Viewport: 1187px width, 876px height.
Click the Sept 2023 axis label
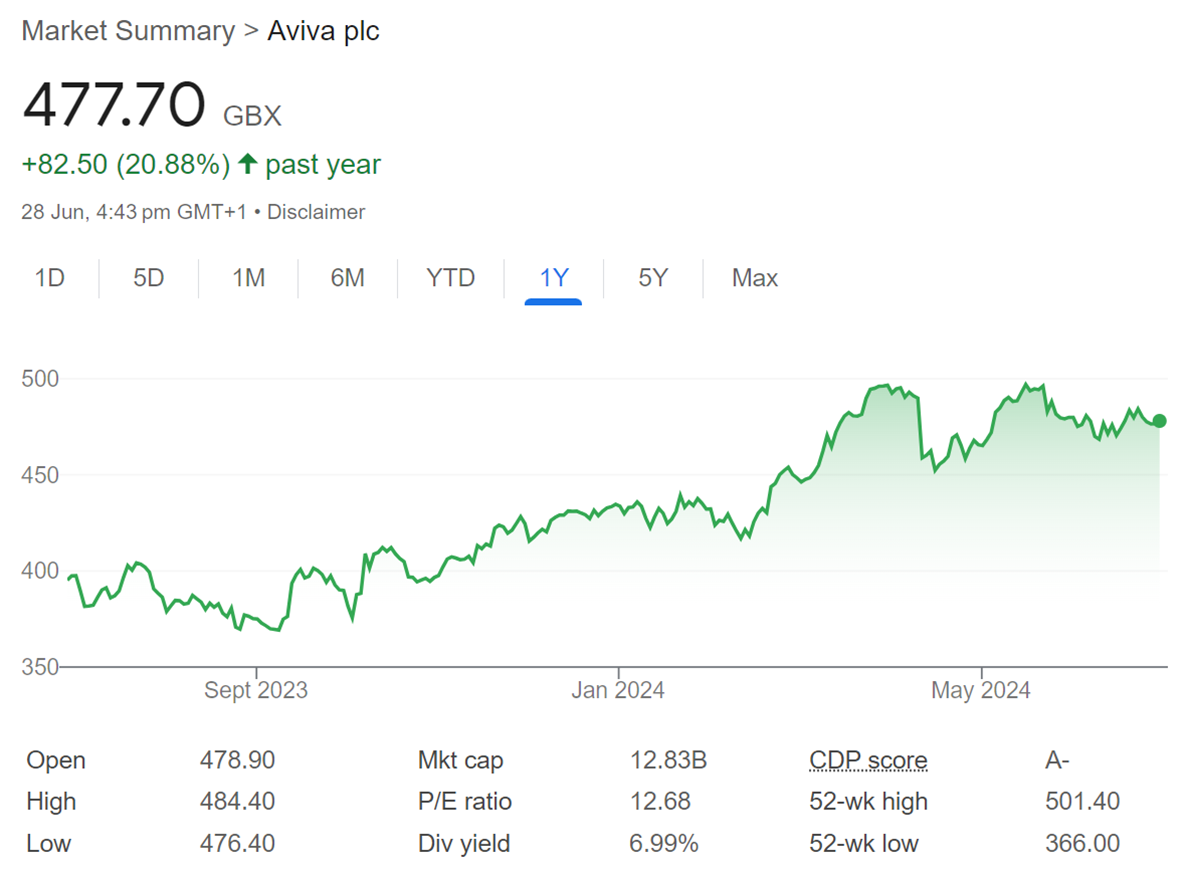pos(256,691)
